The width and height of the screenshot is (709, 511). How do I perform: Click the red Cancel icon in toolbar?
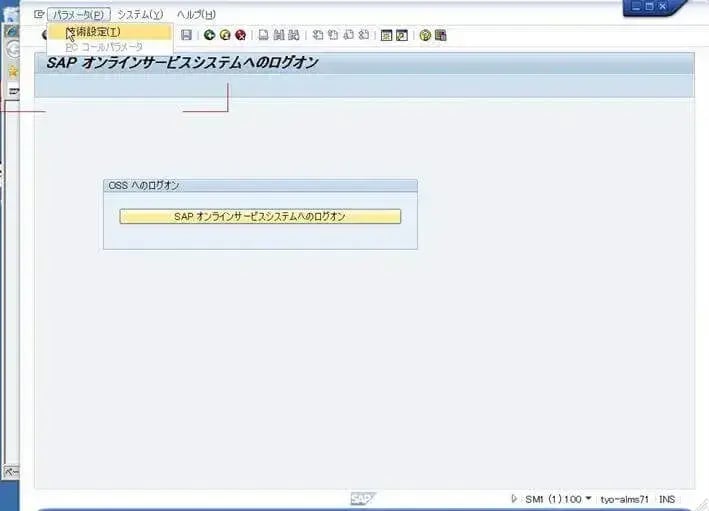[240, 35]
